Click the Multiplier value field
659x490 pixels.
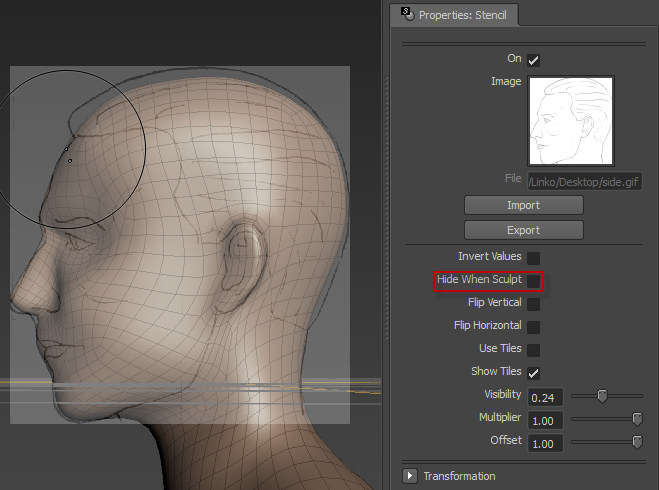coord(545,420)
